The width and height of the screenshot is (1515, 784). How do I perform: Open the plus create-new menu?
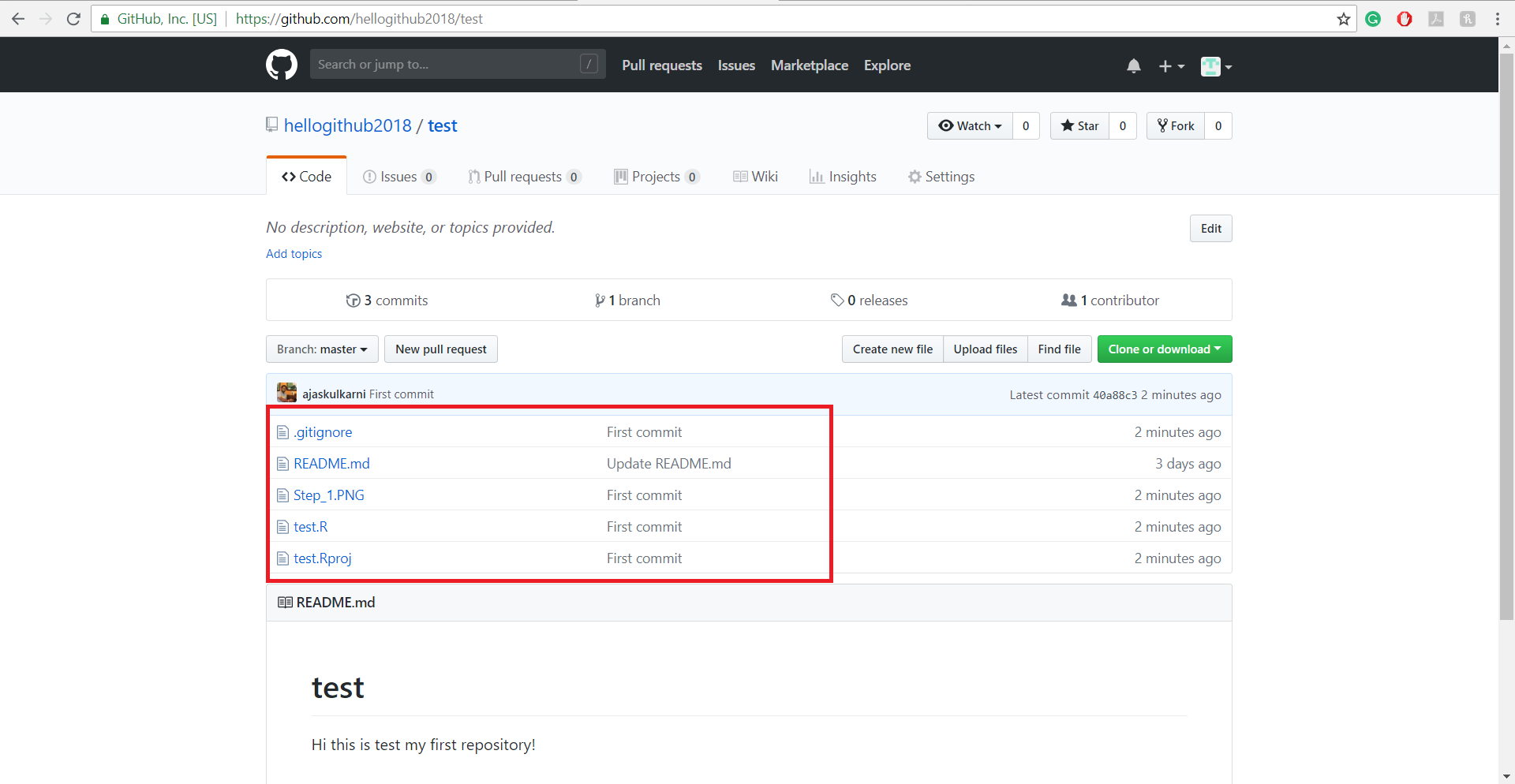[x=1171, y=66]
